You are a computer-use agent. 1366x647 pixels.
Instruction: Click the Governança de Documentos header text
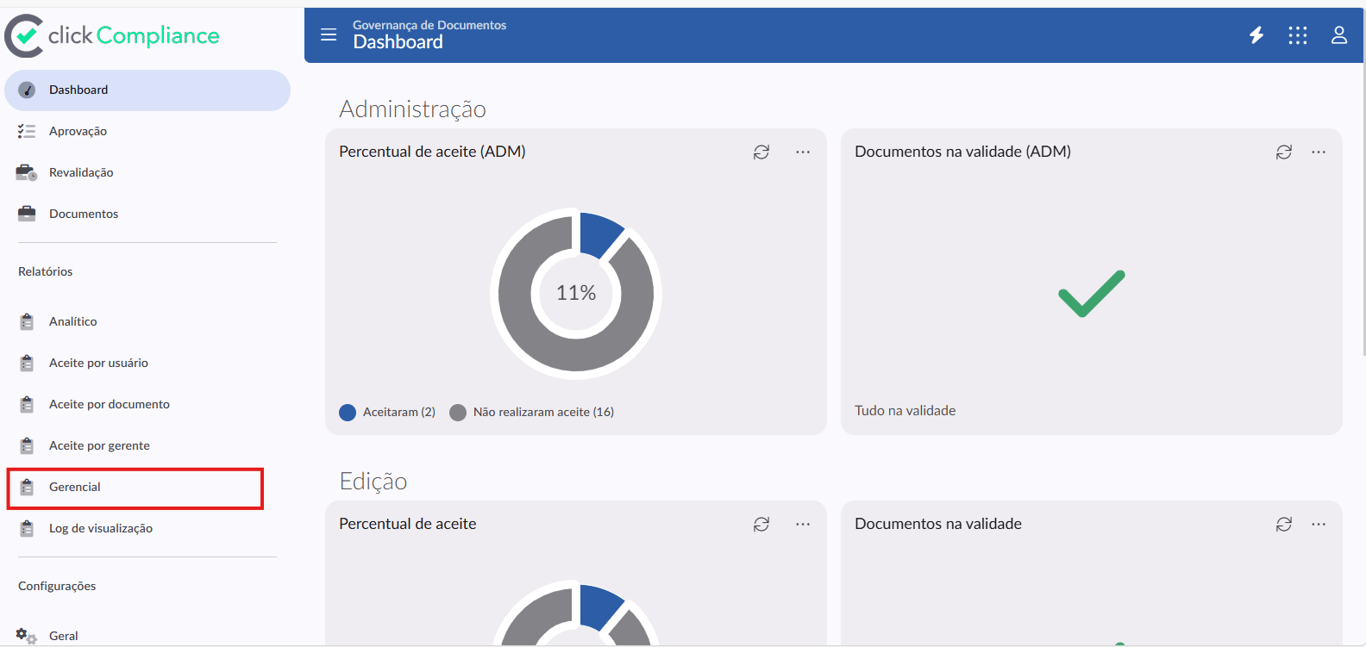point(430,25)
